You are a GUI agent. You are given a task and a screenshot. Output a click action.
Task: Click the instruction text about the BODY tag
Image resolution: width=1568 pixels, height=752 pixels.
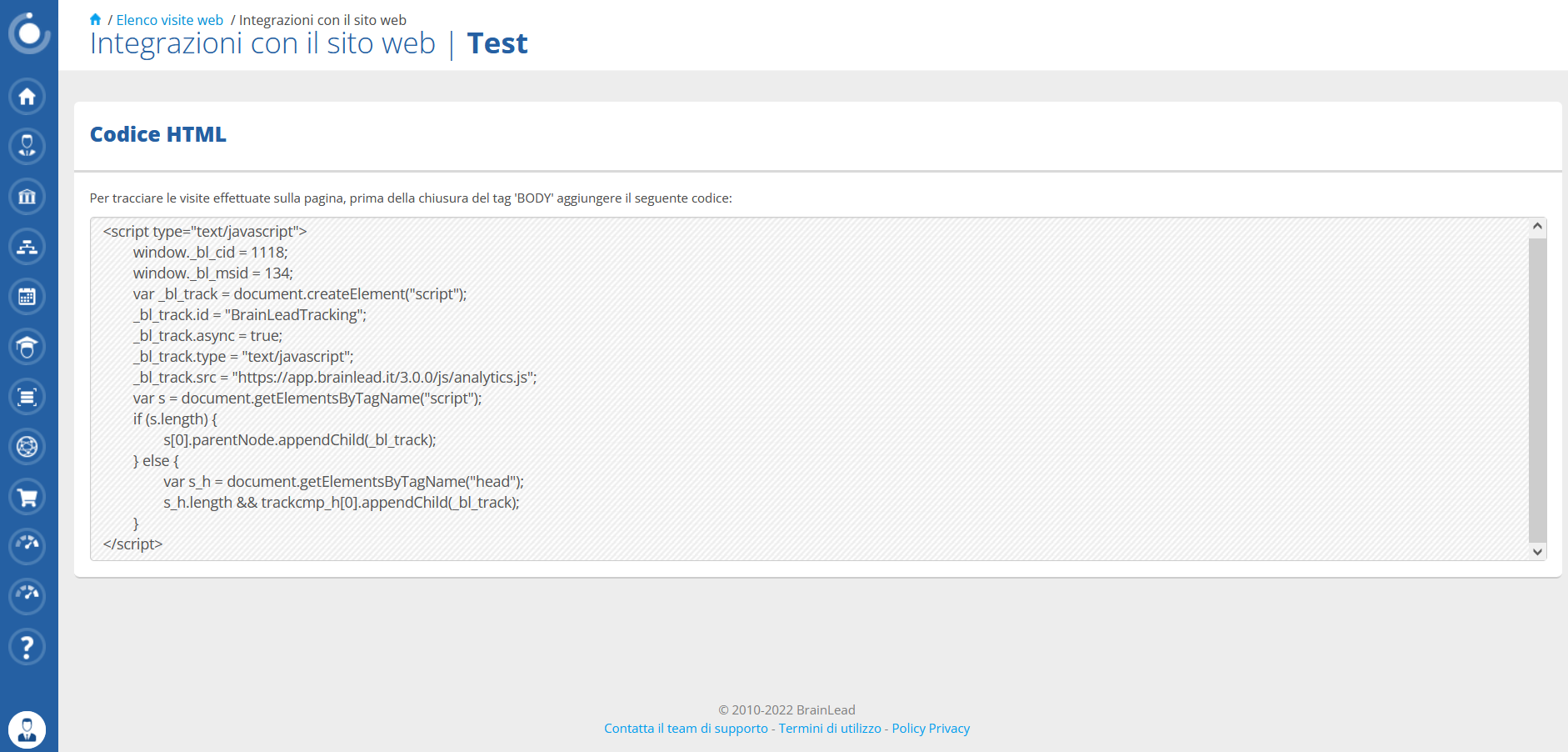coord(411,198)
